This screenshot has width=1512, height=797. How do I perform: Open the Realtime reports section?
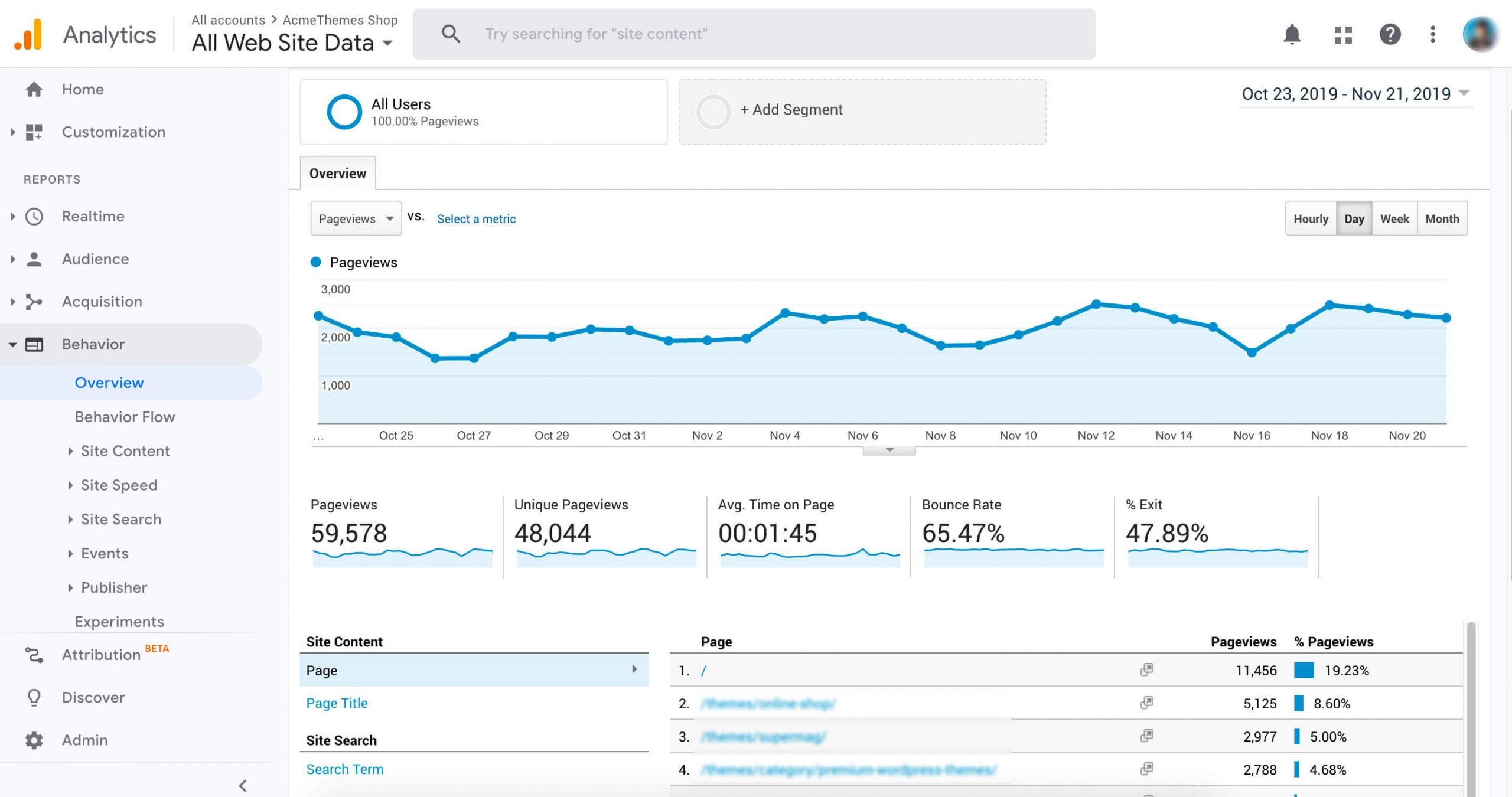click(x=92, y=216)
